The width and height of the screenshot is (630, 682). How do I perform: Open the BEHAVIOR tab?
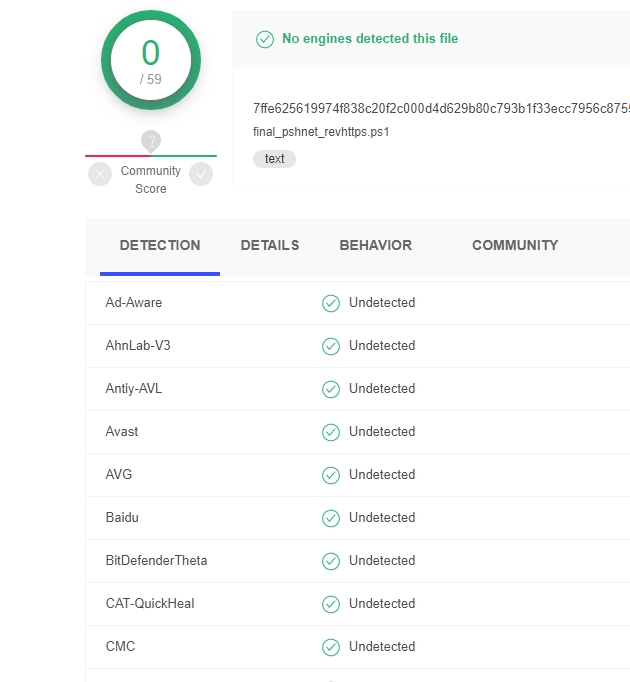pyautogui.click(x=375, y=245)
